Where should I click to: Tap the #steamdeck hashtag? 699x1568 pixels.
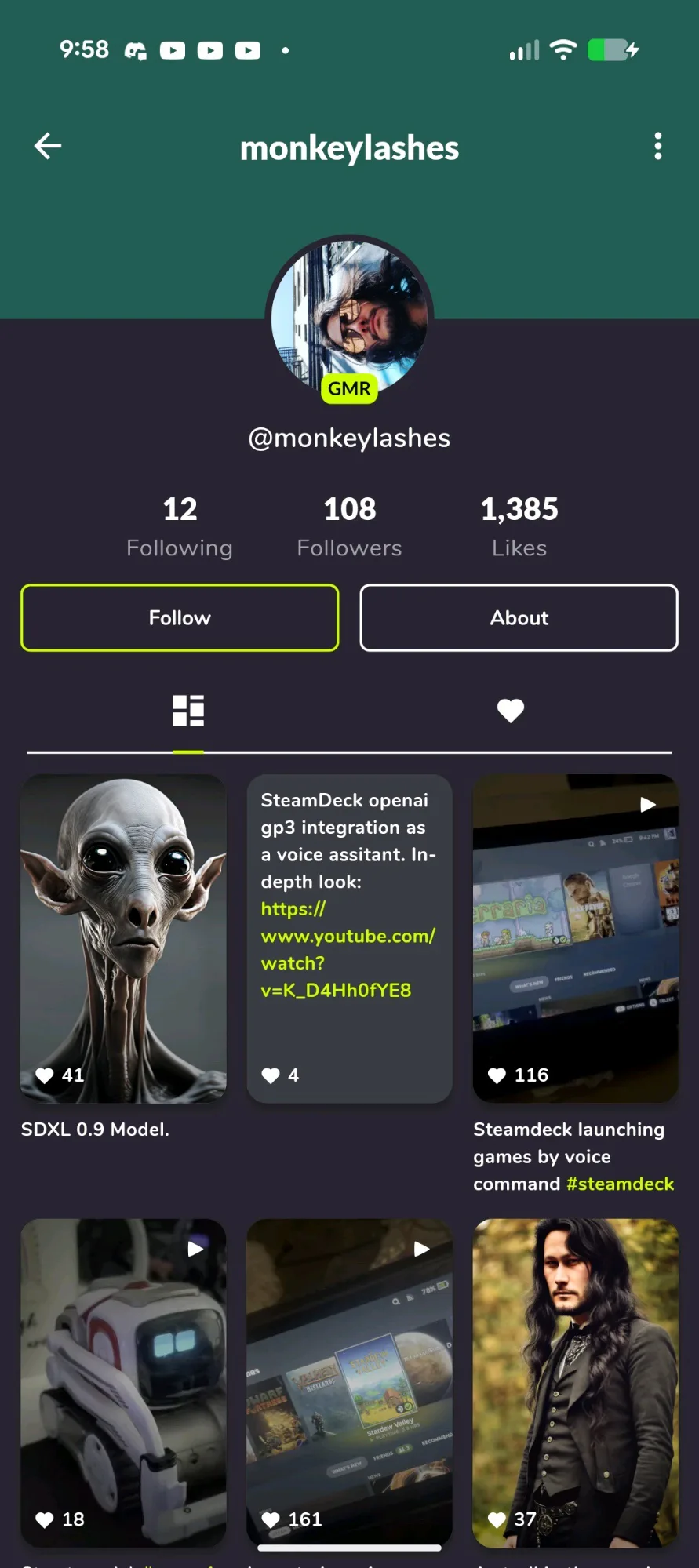point(620,1184)
